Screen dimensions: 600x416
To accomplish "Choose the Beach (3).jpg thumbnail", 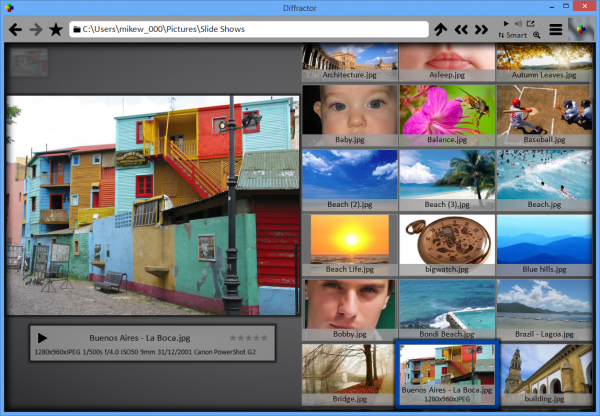I will tap(447, 180).
